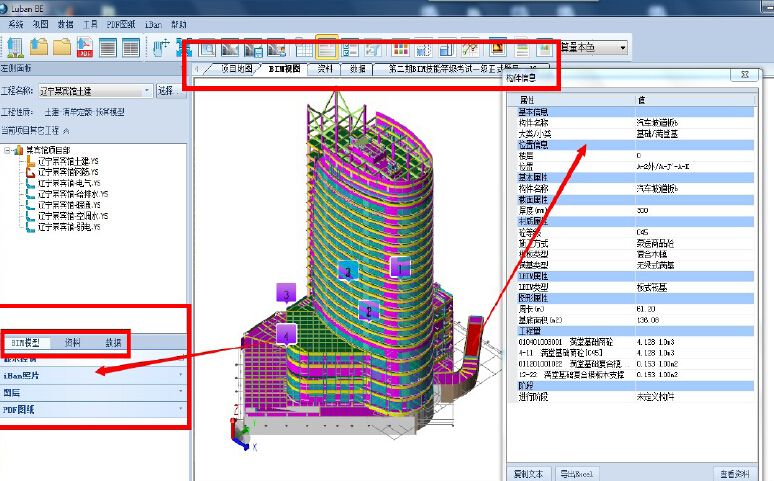This screenshot has width=774, height=481.
Task: Click the folder-with-up-arrow upload toolbar icon
Action: [x=39, y=47]
